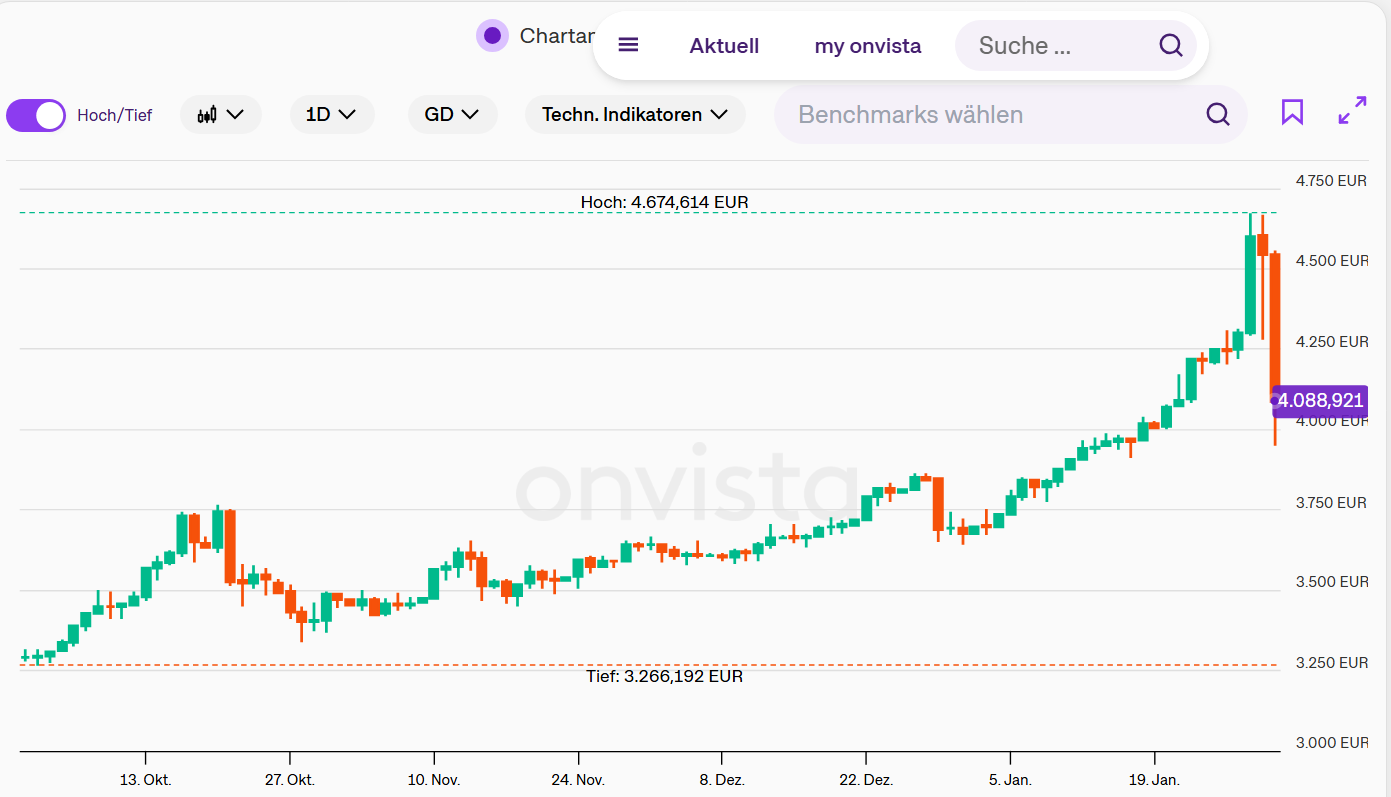Click the purple Chartanalyse circle icon

(492, 36)
